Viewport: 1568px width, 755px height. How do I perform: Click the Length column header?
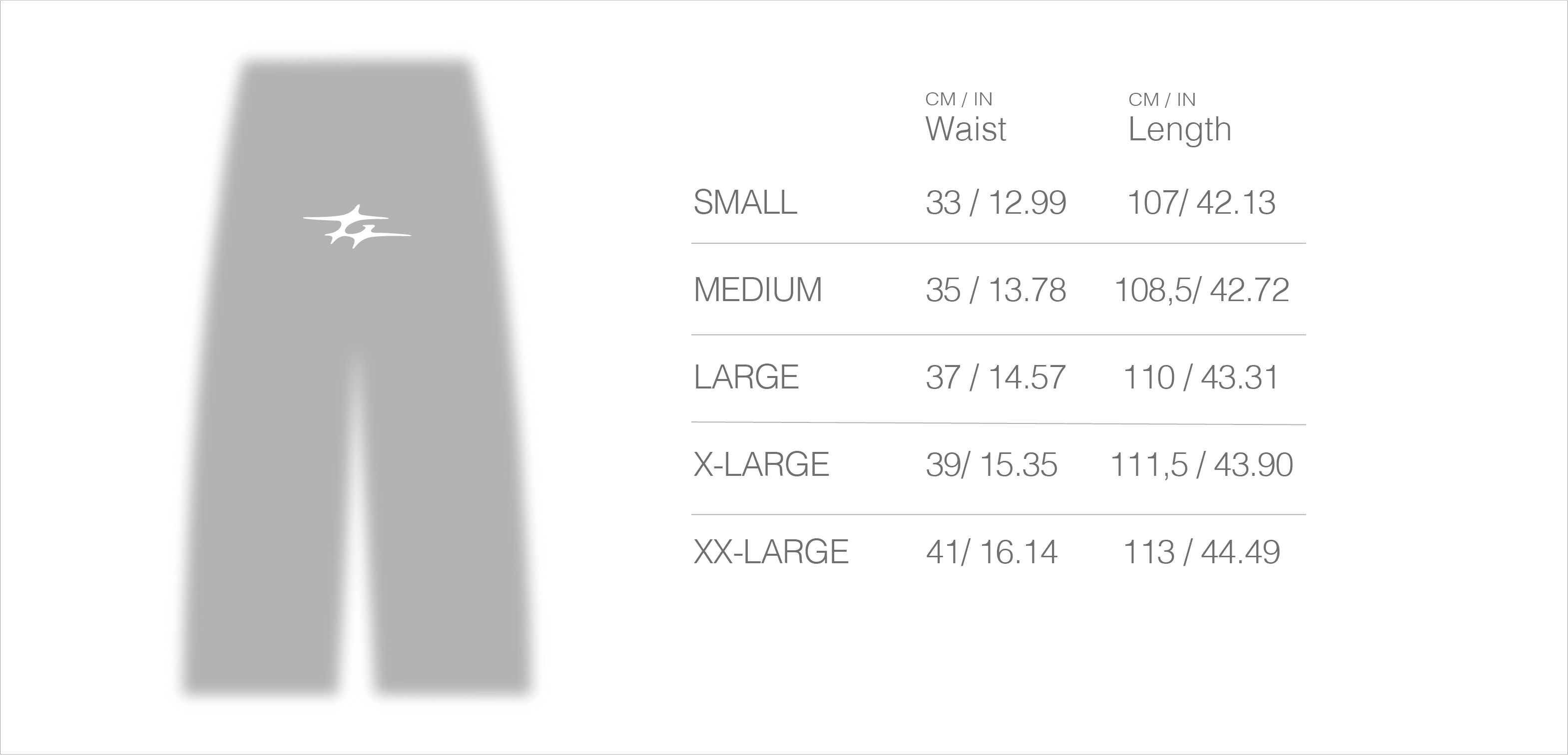click(1179, 129)
